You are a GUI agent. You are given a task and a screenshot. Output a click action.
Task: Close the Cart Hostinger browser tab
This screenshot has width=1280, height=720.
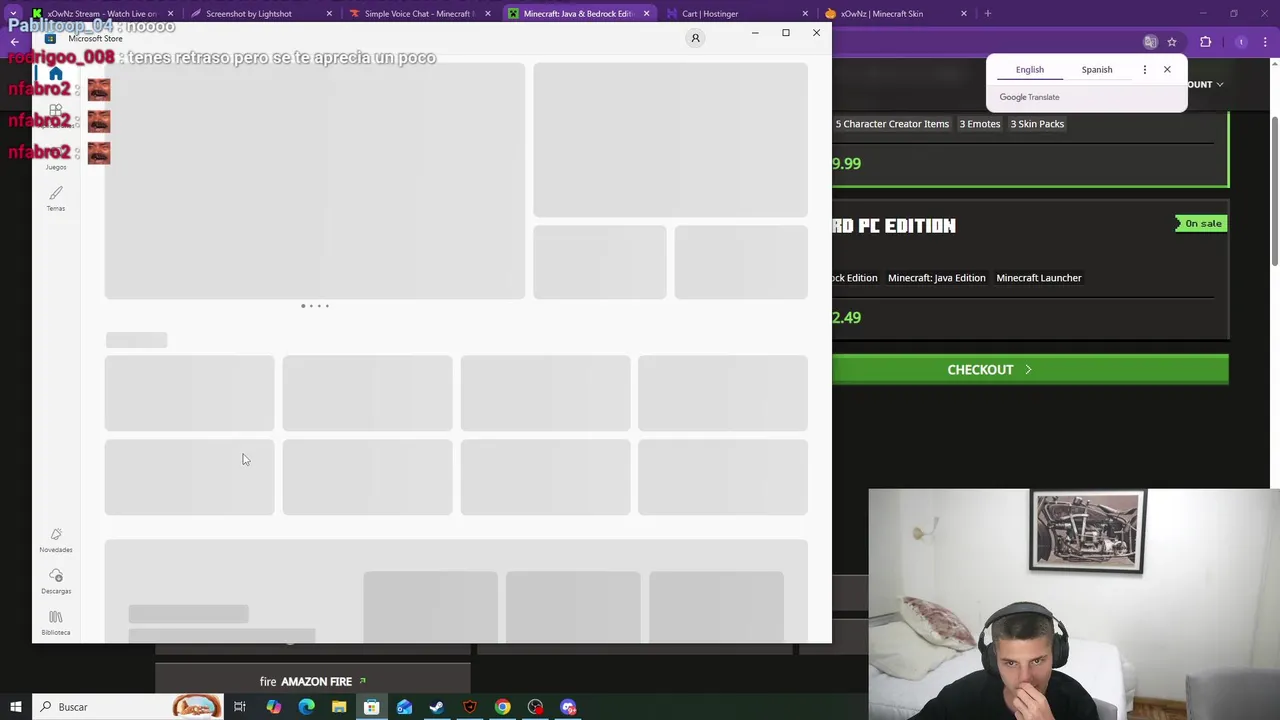[x=805, y=13]
